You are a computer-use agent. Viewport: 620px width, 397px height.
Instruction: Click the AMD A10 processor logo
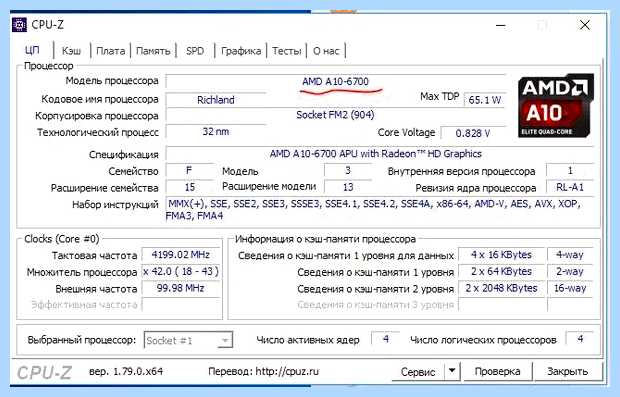[x=556, y=106]
